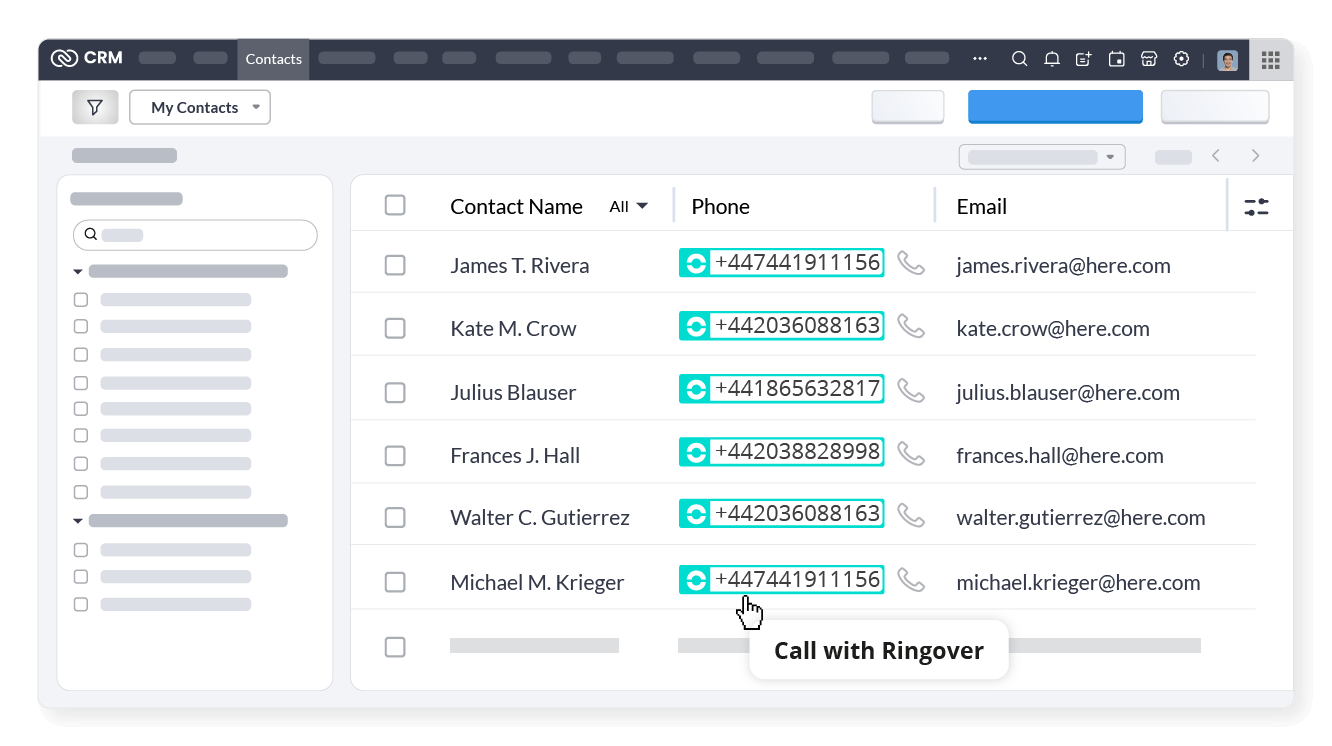Open the settings gear icon
The height and width of the screenshot is (746, 1332).
[x=1181, y=59]
